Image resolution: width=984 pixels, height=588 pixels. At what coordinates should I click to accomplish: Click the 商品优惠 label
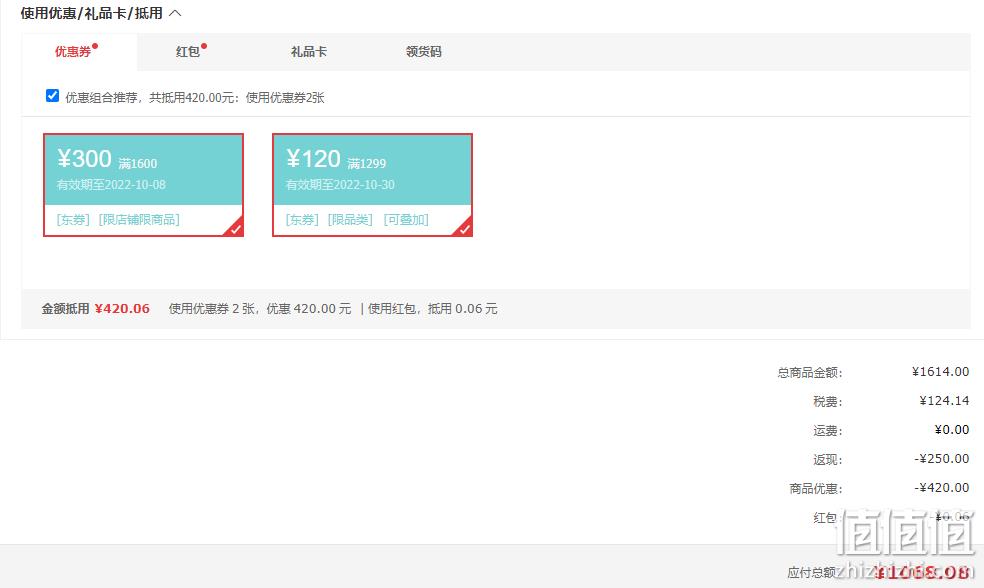(816, 488)
